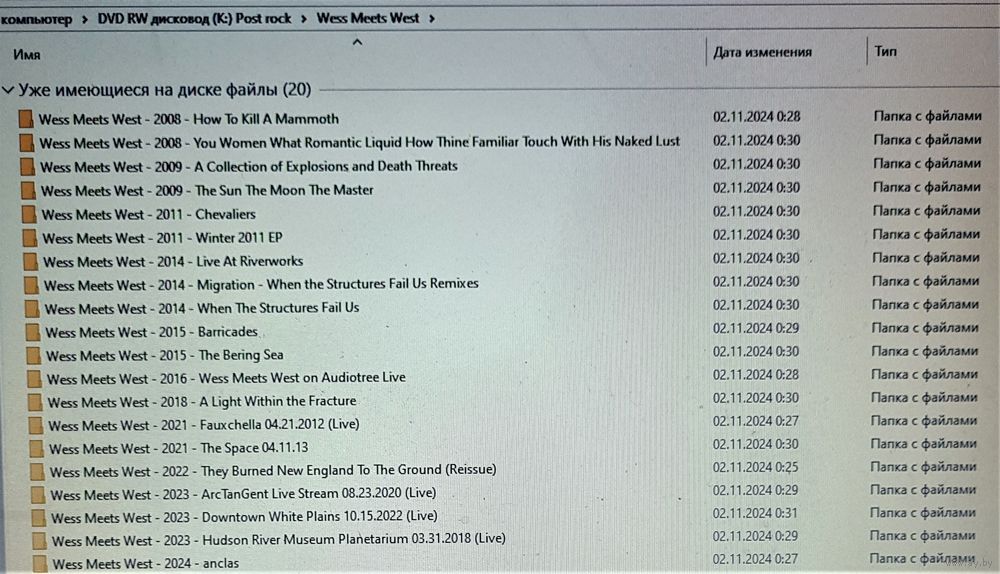Sort by 'Дата изменения' column header

click(x=762, y=52)
